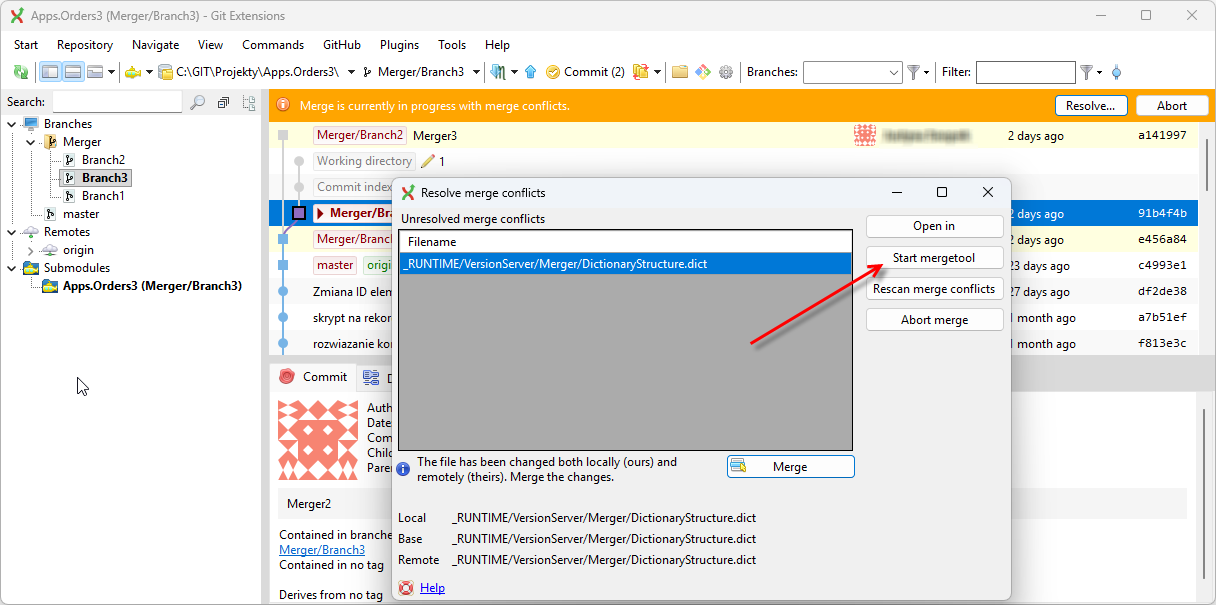Open the Merger/Branch3 branch selector dropdown
This screenshot has width=1216, height=605.
click(x=476, y=72)
